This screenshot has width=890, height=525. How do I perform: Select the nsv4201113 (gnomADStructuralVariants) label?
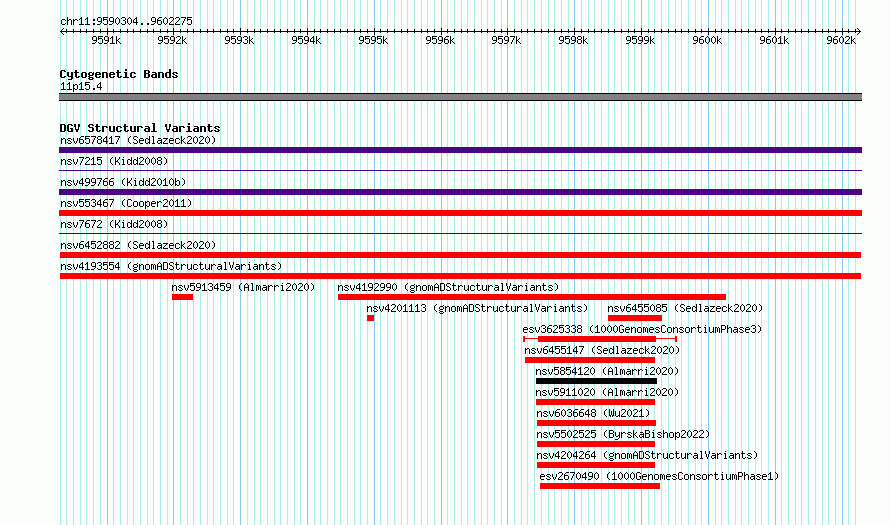pyautogui.click(x=477, y=308)
